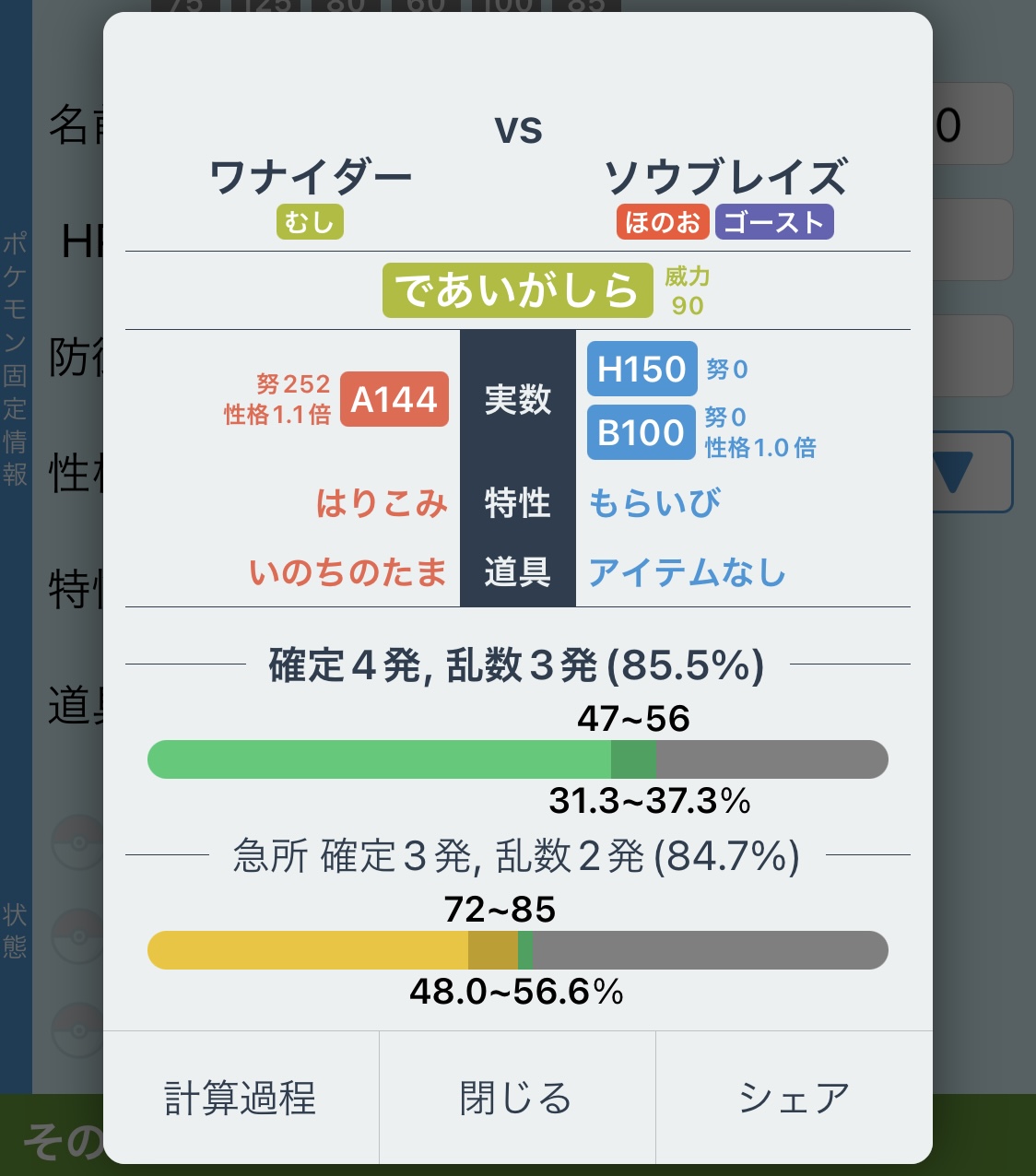Tap the attacker item いのちのたま
Viewport: 1036px width, 1176px height.
coord(347,572)
